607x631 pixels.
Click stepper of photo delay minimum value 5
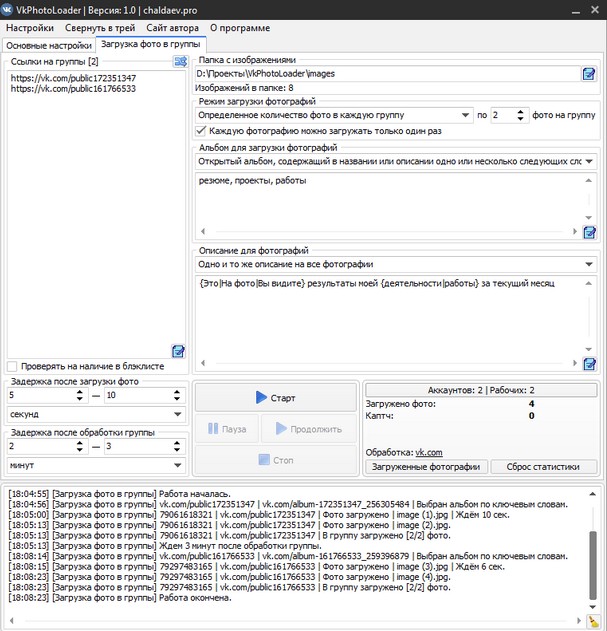(80, 395)
